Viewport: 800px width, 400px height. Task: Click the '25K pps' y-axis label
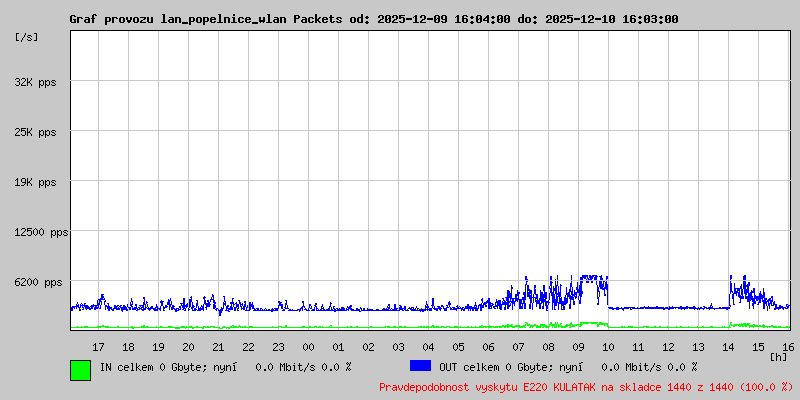tap(36, 132)
